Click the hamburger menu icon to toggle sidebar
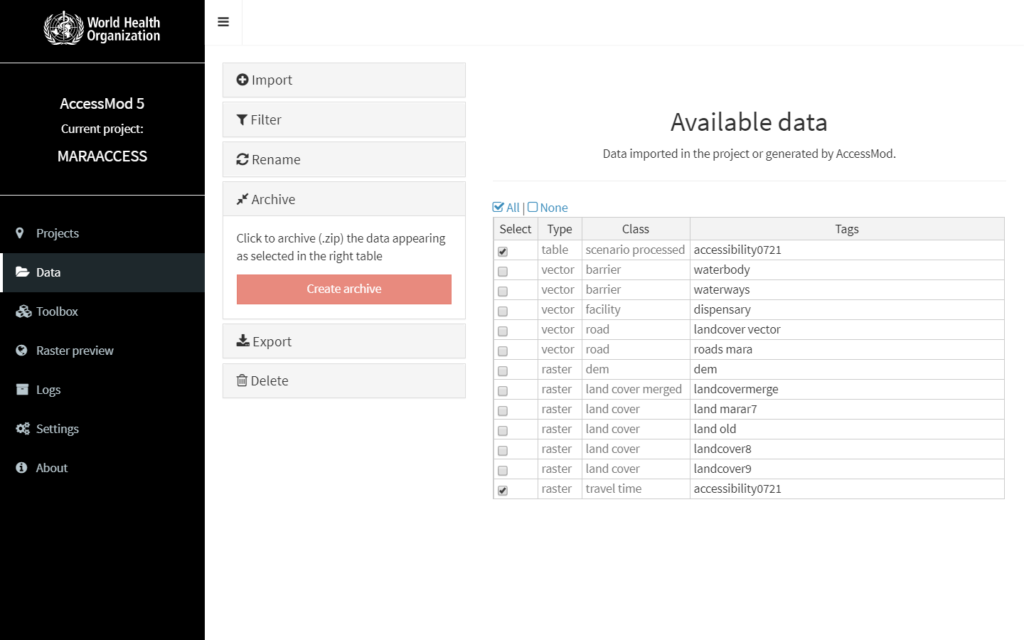This screenshot has width=1024, height=640. coord(223,22)
